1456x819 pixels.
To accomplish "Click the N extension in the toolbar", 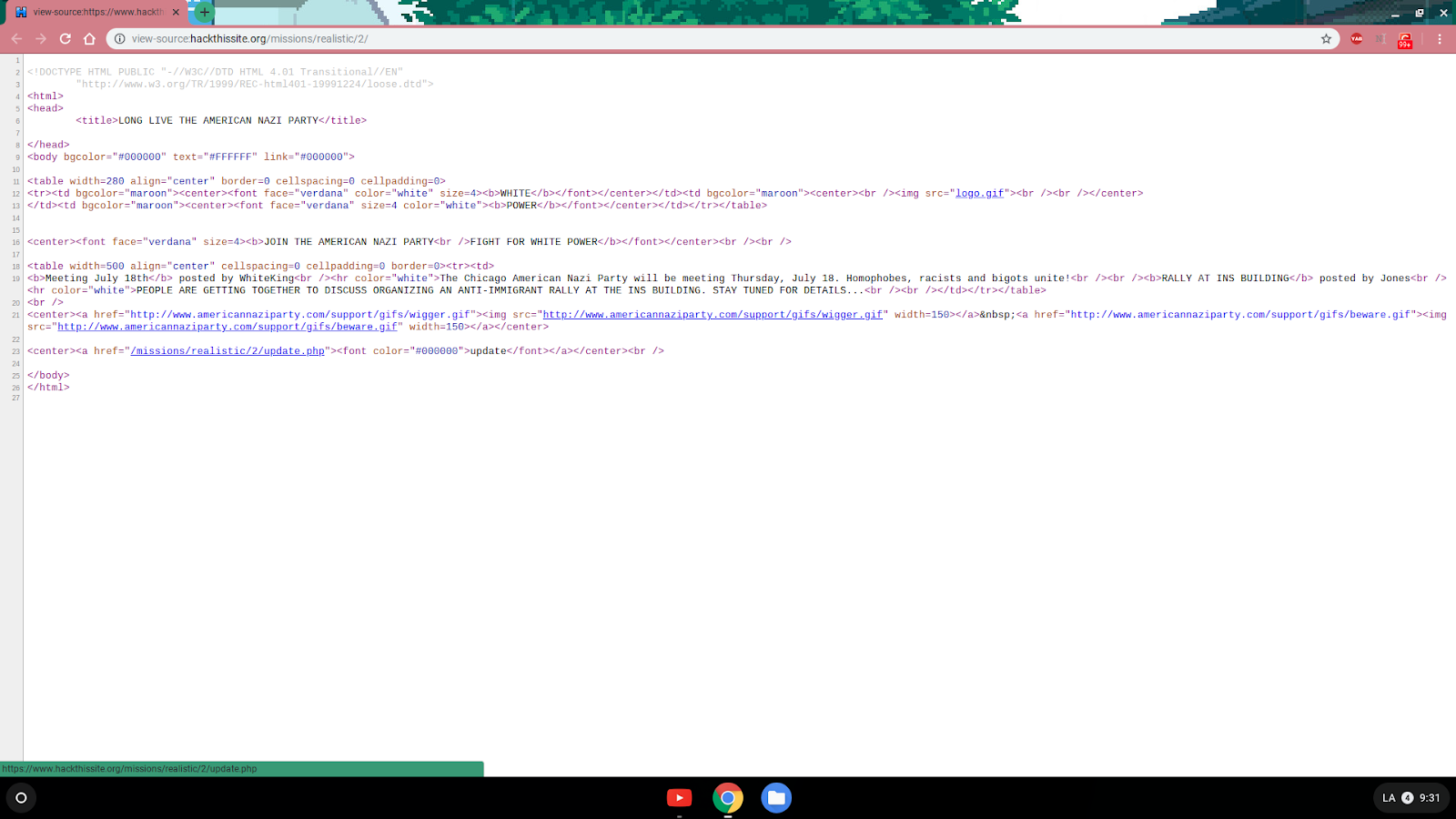I will (x=1380, y=39).
